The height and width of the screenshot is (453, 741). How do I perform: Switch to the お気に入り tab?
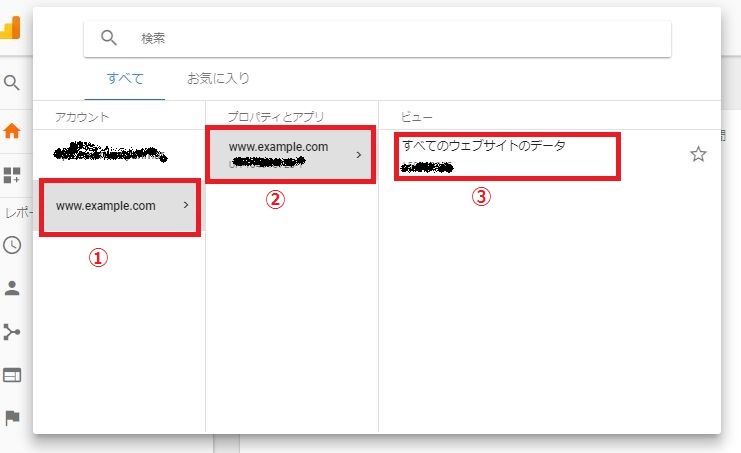[218, 78]
